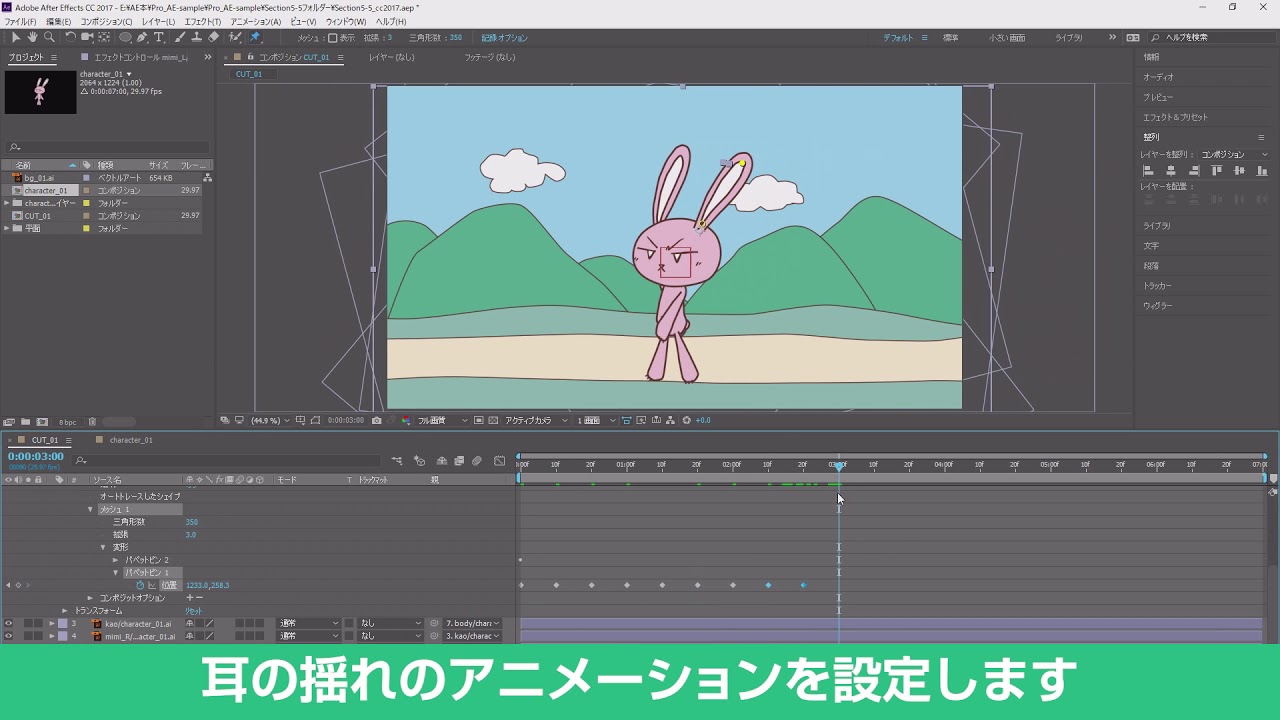Select the Eraser tool
1280x720 pixels.
(214, 38)
